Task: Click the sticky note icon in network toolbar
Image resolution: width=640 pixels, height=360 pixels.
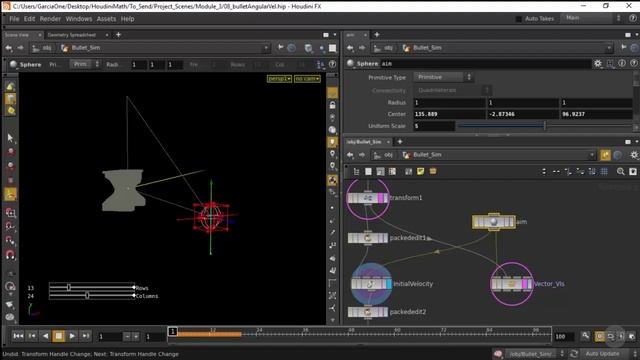Action: 420,171
